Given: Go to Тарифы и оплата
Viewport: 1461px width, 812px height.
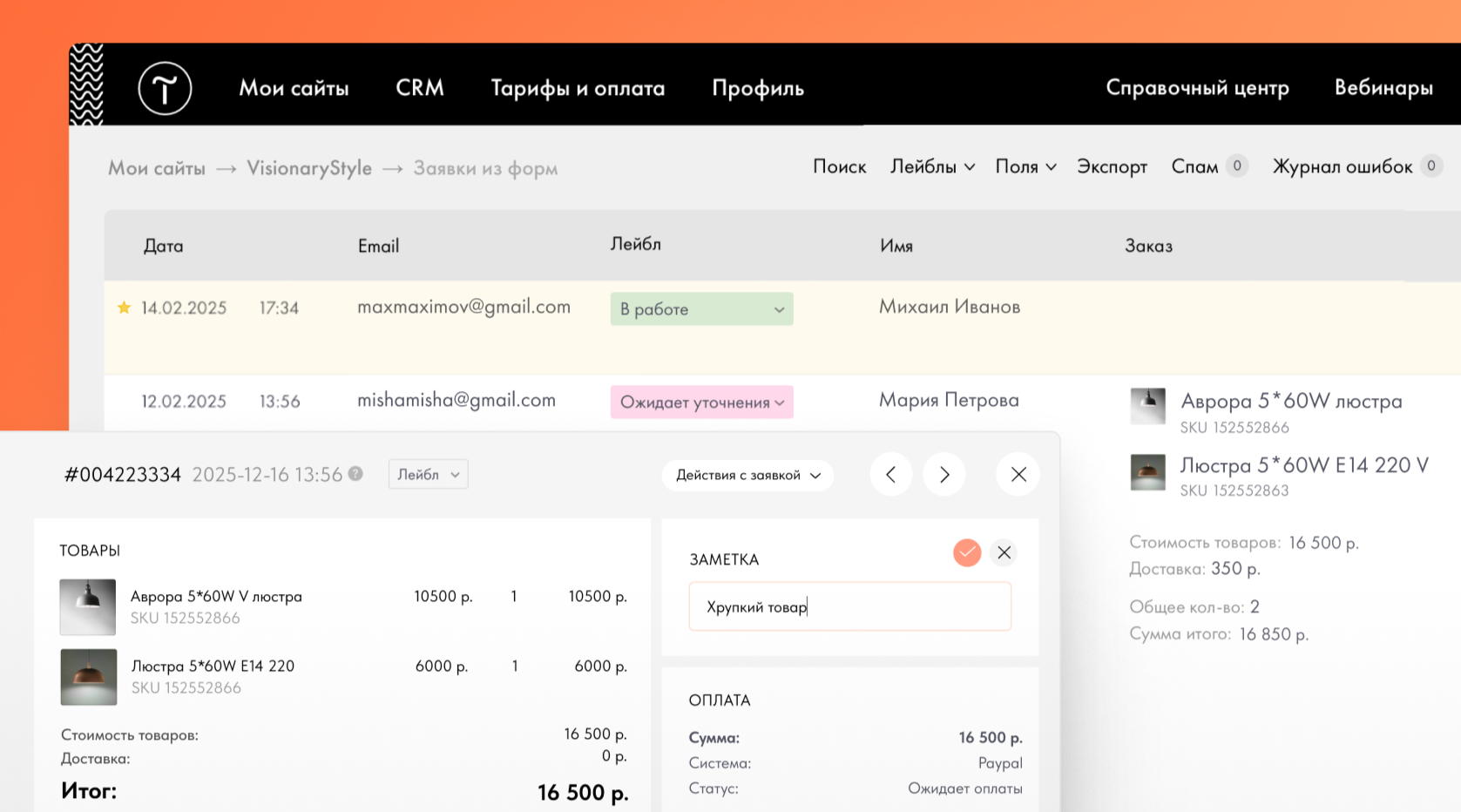Looking at the screenshot, I should [x=578, y=88].
